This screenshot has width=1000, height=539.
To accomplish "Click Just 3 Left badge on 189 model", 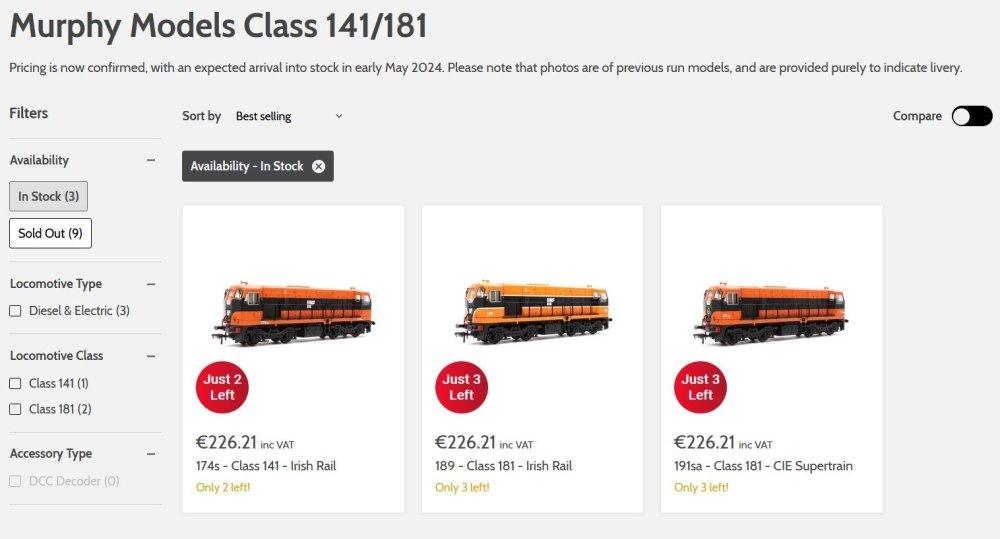I will pyautogui.click(x=461, y=387).
